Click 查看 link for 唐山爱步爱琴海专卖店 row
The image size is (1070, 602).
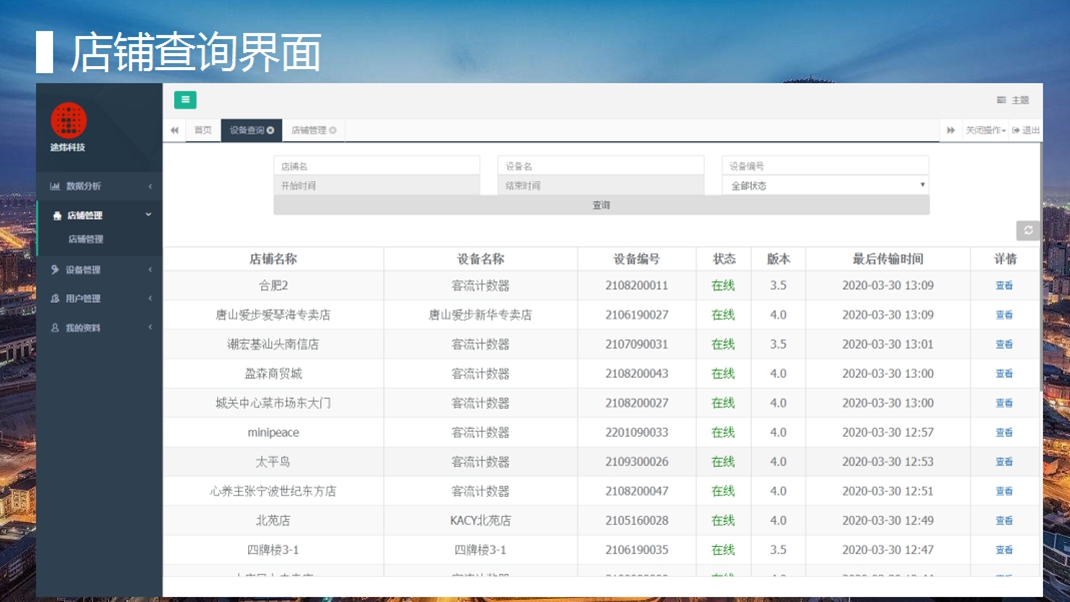point(1004,315)
